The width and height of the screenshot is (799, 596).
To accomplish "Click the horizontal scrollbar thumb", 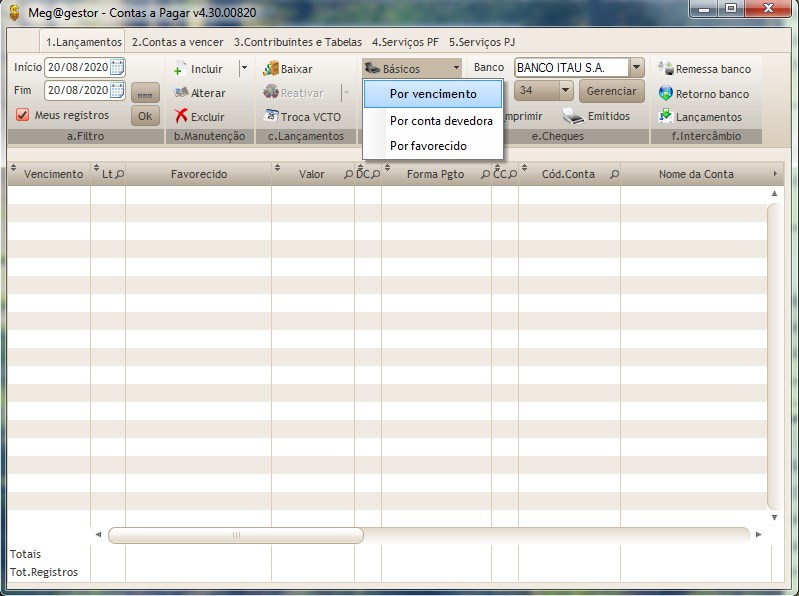I will pyautogui.click(x=236, y=535).
